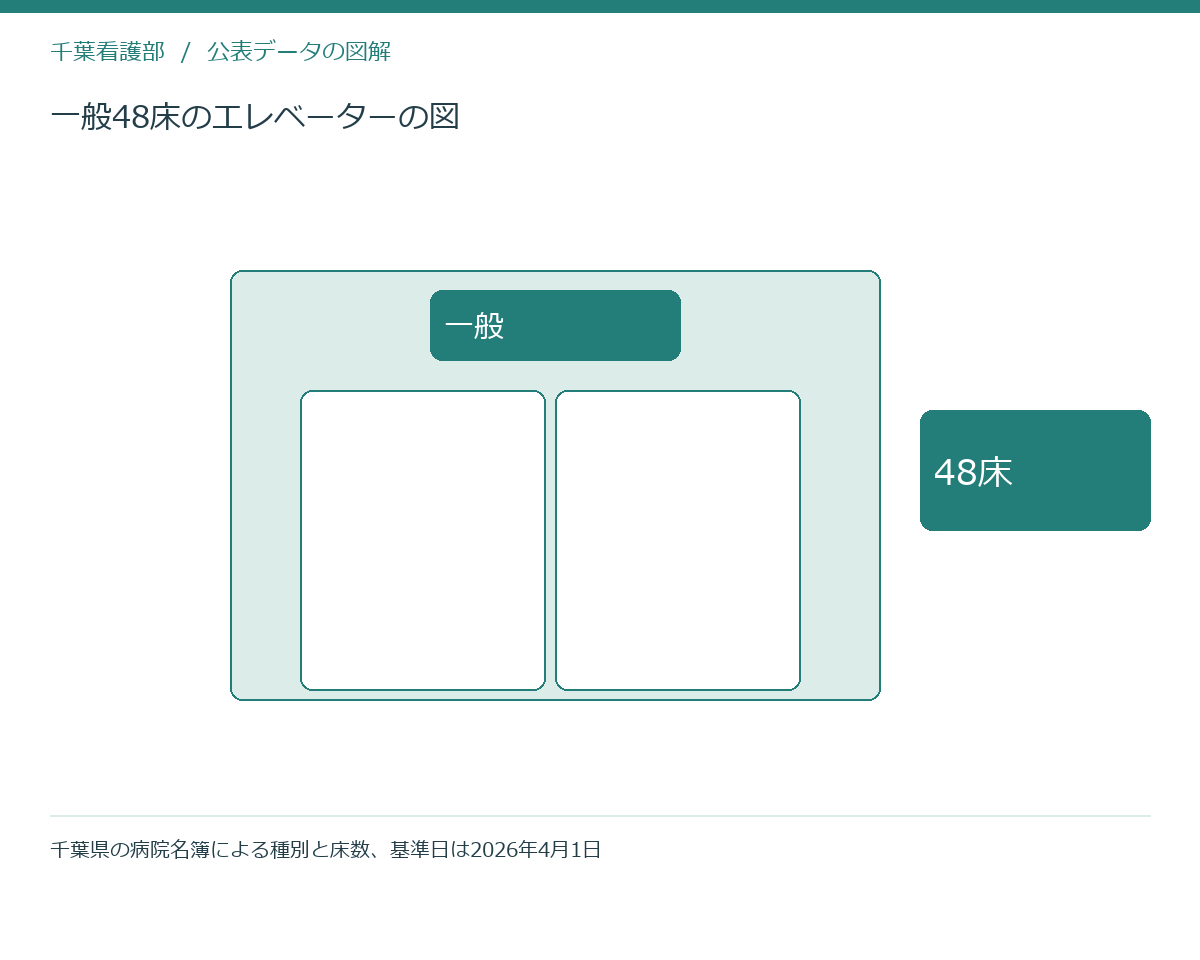1200x960 pixels.
Task: Click the footnote text 千葉県の病院名簿による種別と床数
Action: click(212, 850)
